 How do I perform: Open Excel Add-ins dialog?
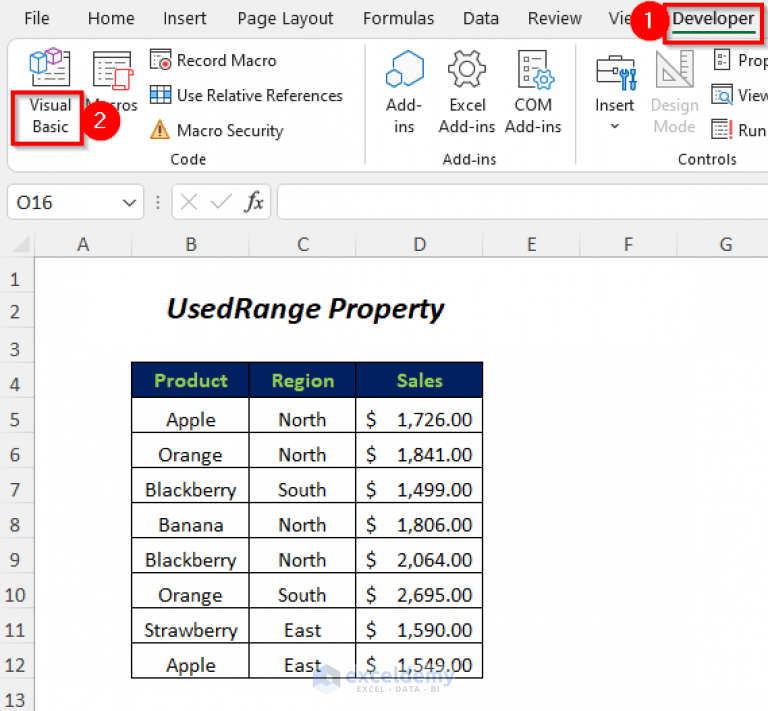pos(467,93)
